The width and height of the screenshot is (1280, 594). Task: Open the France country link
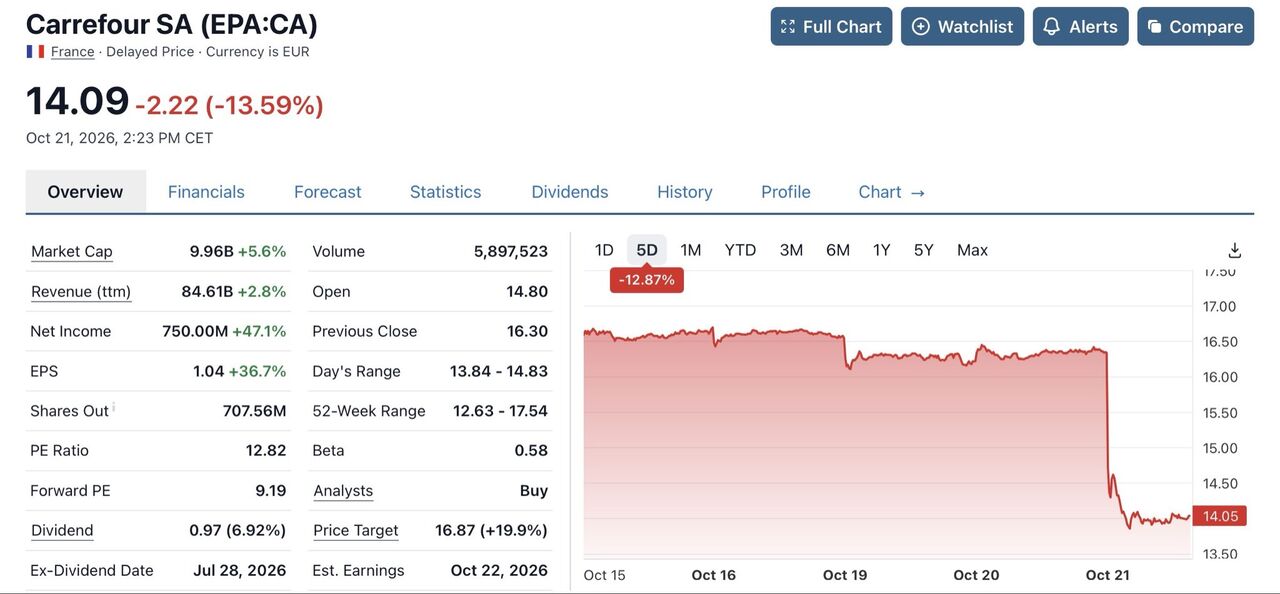(x=73, y=52)
